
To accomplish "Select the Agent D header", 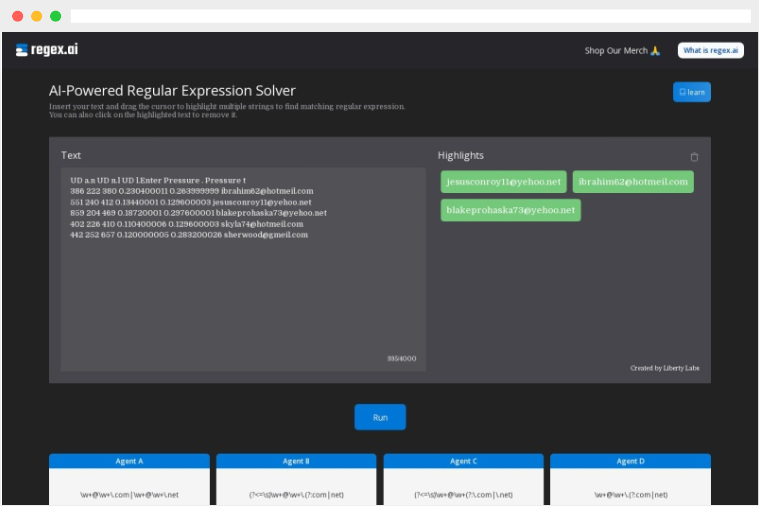I will pos(630,461).
